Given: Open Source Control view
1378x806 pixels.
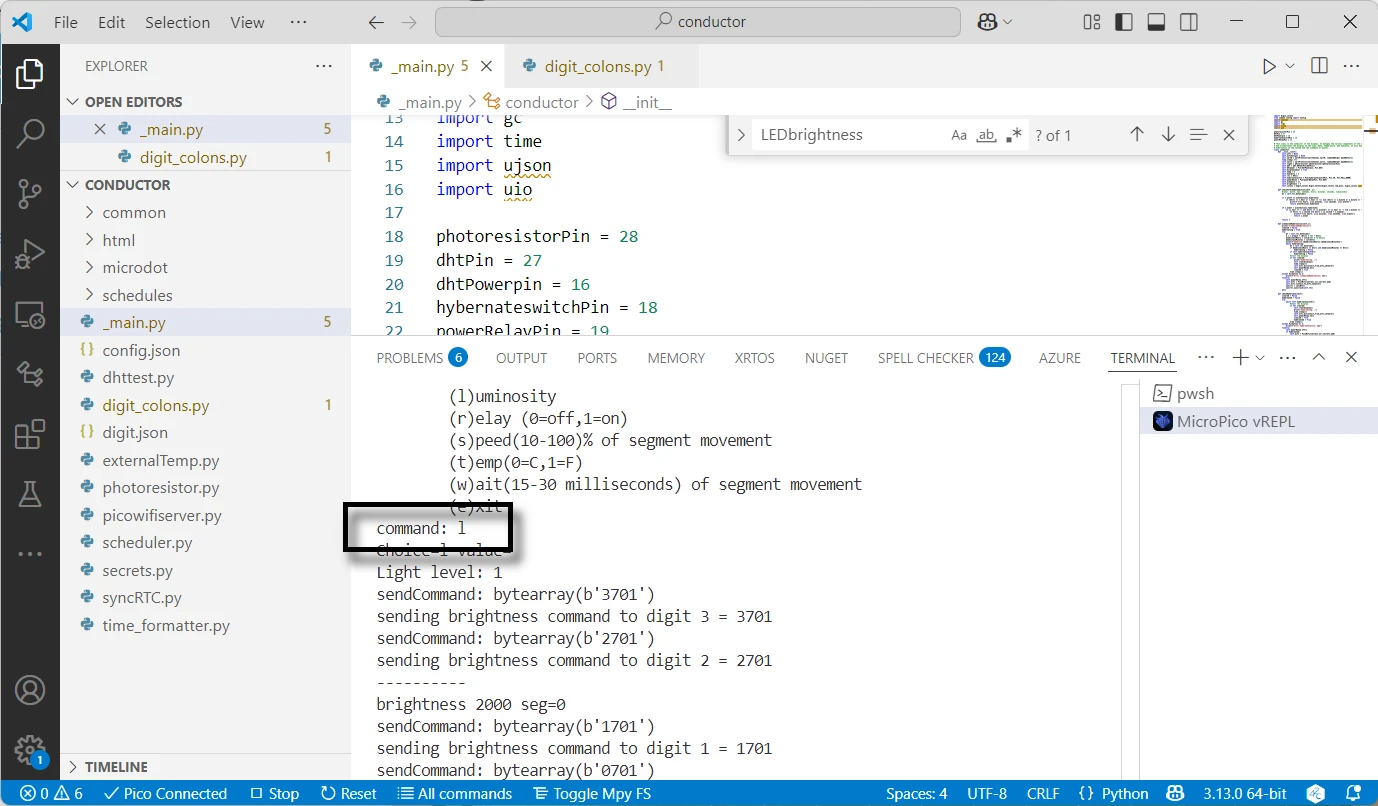Looking at the screenshot, I should (x=30, y=194).
